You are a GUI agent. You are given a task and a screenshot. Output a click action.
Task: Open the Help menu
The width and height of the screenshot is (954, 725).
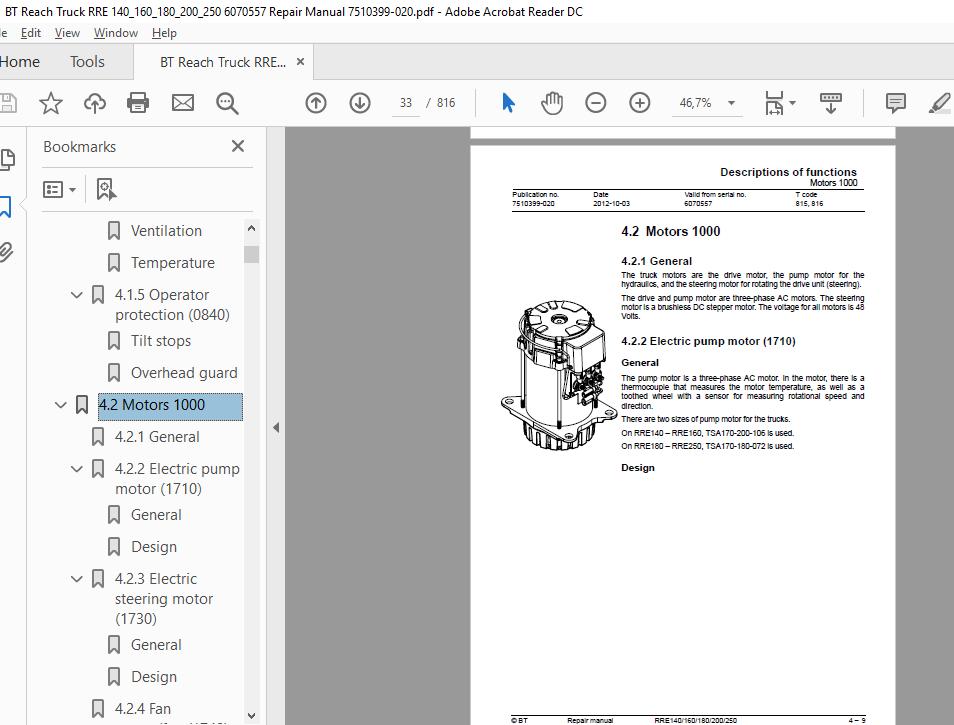pyautogui.click(x=164, y=33)
